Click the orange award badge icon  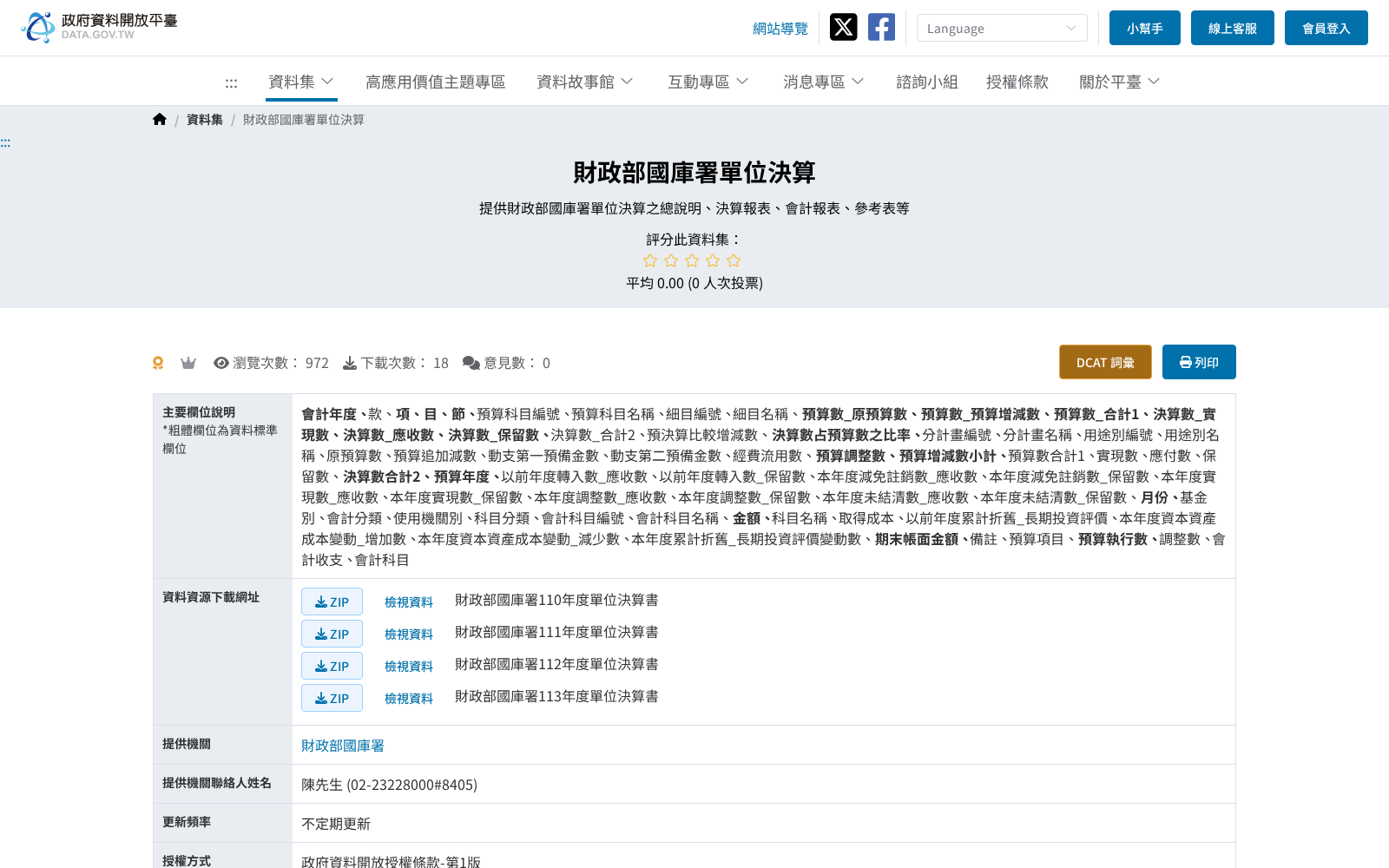click(158, 363)
